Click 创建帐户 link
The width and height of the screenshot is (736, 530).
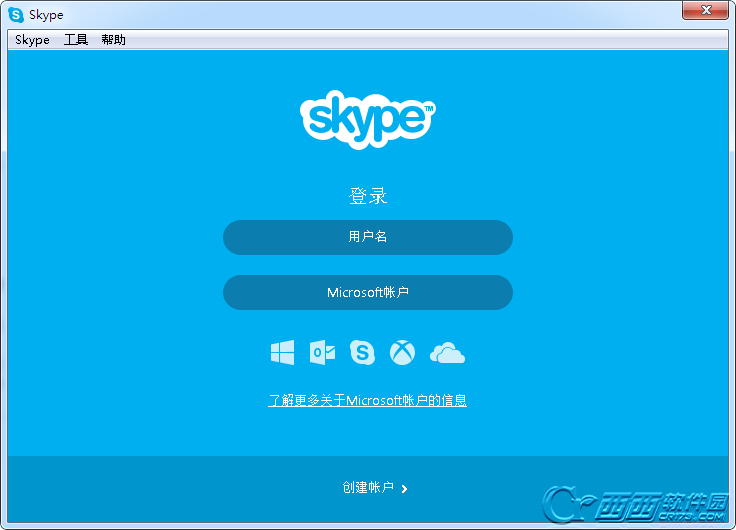[368, 487]
